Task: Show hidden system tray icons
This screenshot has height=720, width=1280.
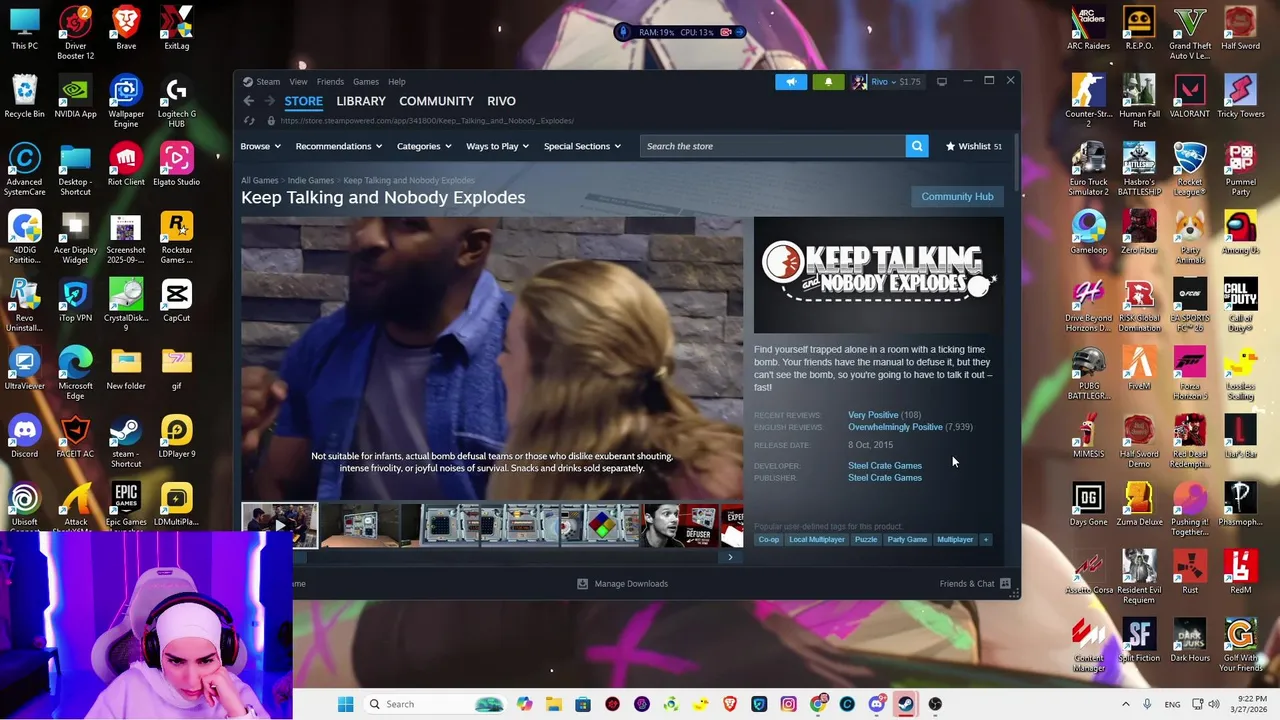Action: (x=1125, y=704)
